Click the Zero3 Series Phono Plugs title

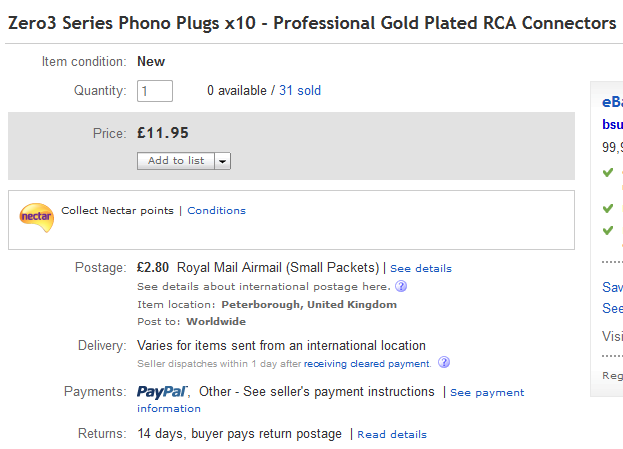coord(312,23)
